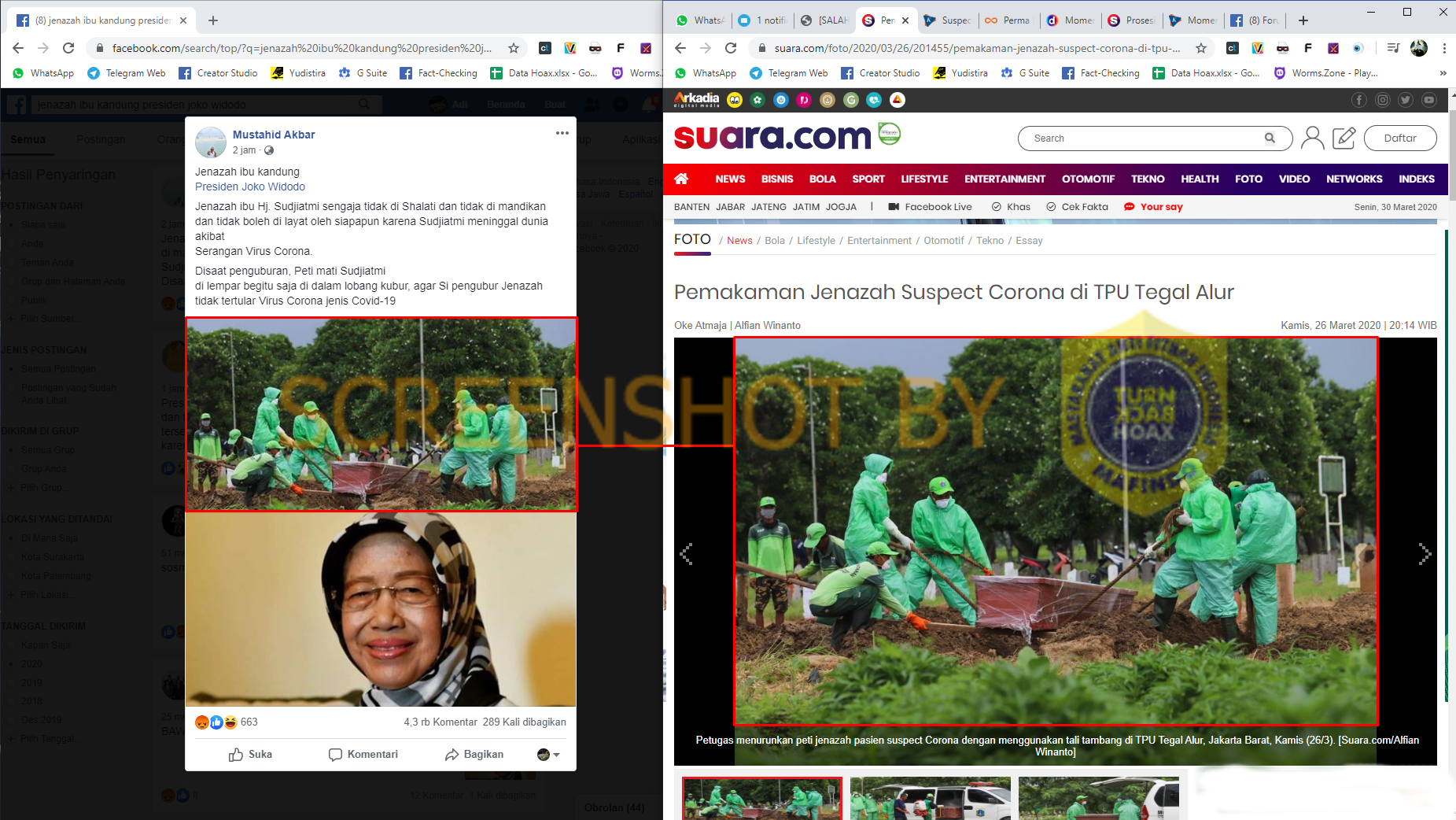This screenshot has height=820, width=1456.
Task: Select first thumbnail of burial workers
Action: click(762, 798)
